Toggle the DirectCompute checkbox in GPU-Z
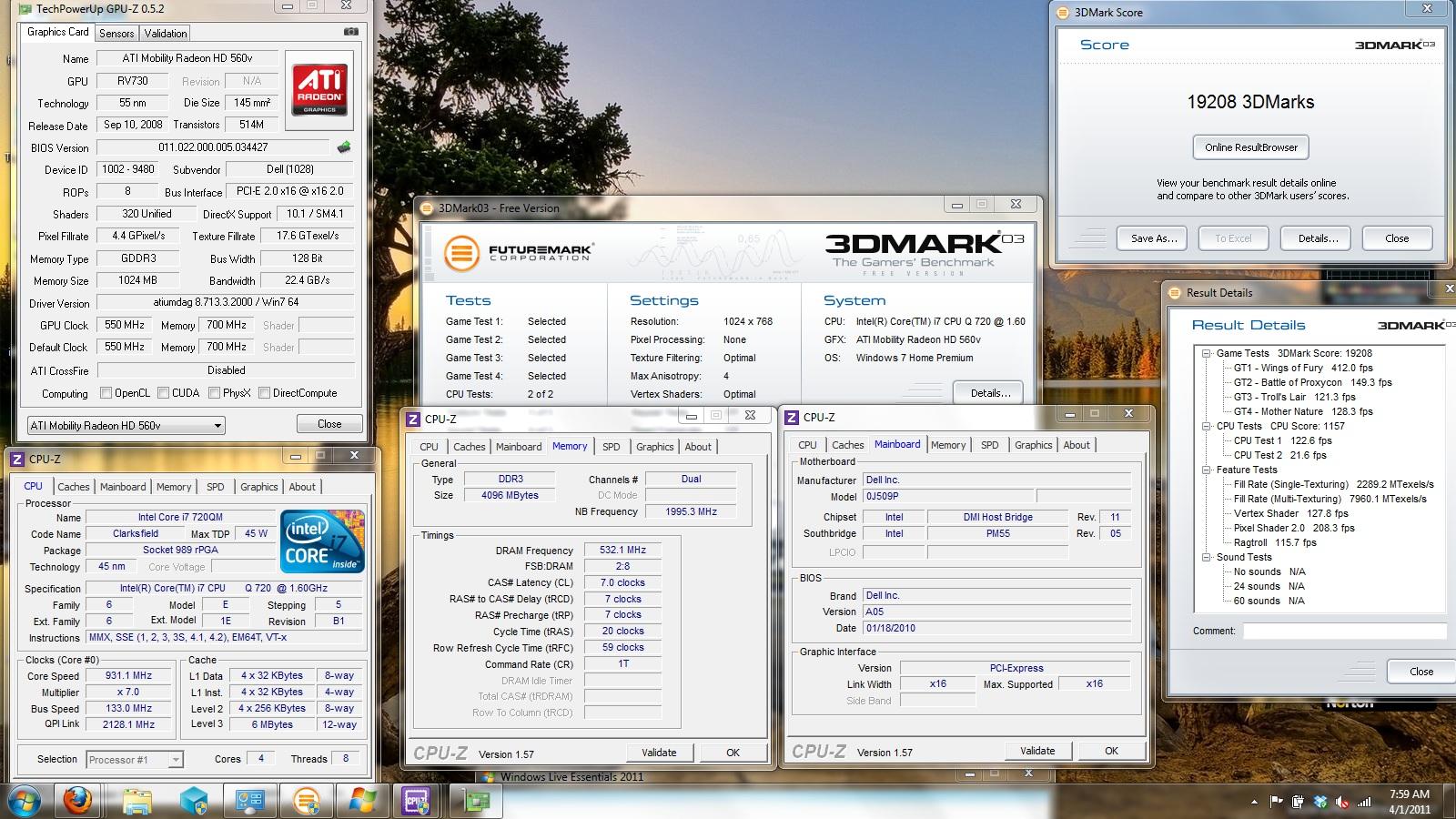 tap(264, 393)
